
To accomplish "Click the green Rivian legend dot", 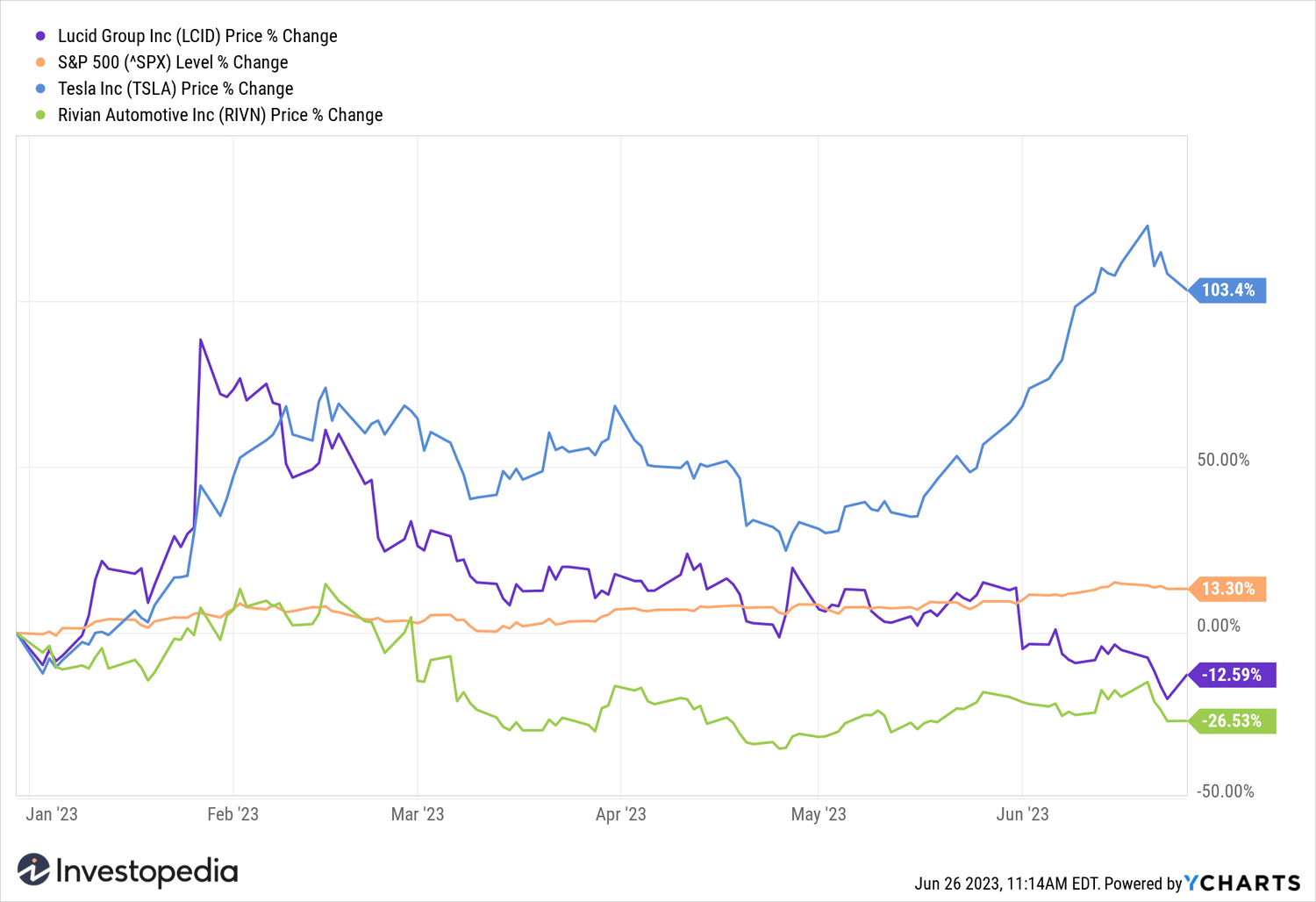I will coord(40,115).
